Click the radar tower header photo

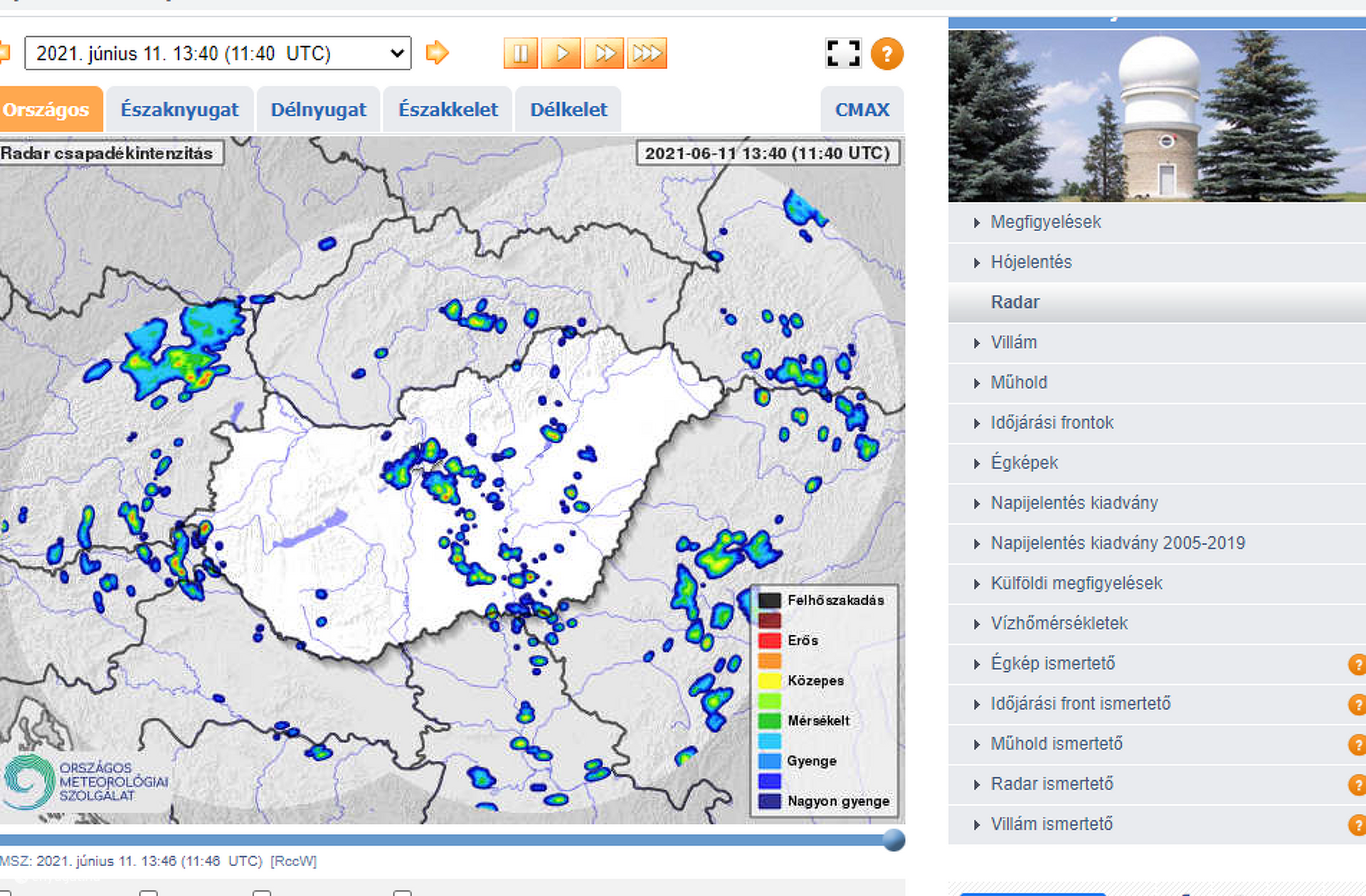click(1157, 115)
